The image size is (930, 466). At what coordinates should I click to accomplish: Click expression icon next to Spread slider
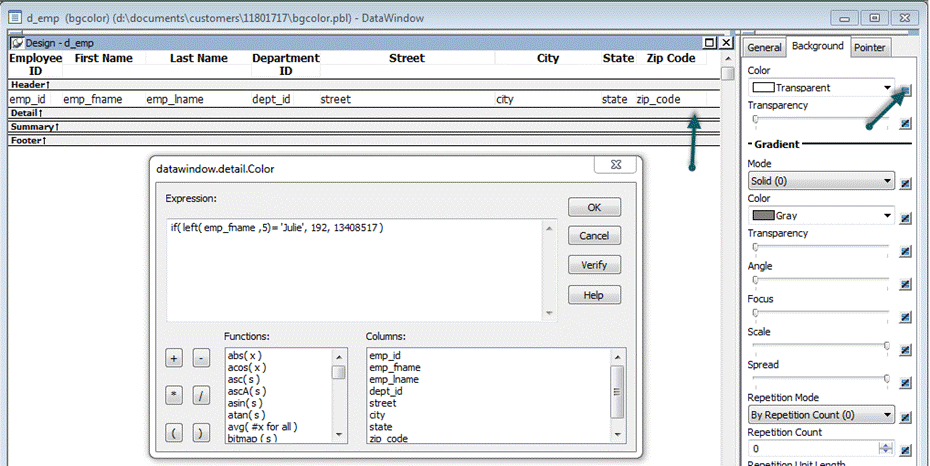pos(905,382)
